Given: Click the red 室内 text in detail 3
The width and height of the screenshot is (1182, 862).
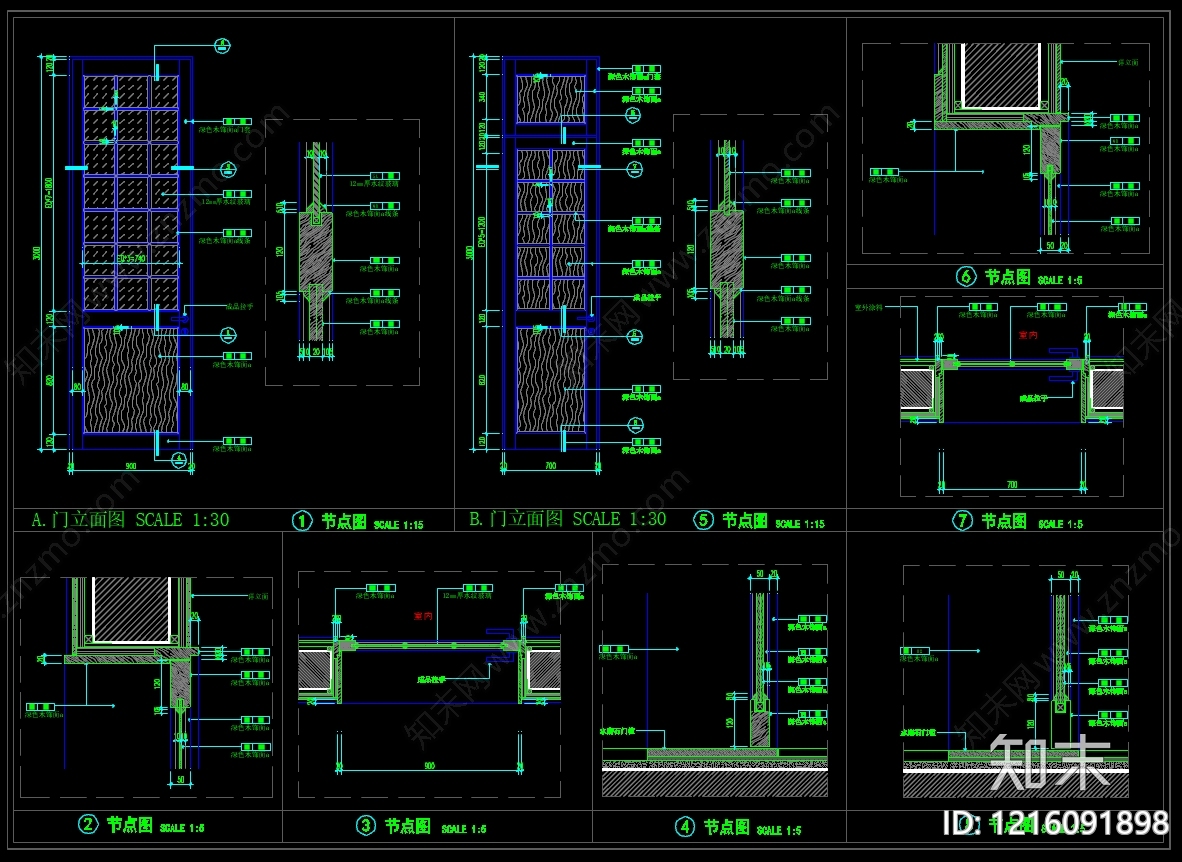Looking at the screenshot, I should (423, 616).
